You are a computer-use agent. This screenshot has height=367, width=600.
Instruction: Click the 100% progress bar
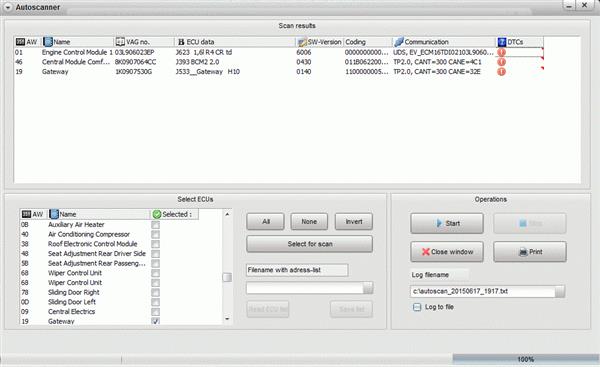pyautogui.click(x=526, y=359)
